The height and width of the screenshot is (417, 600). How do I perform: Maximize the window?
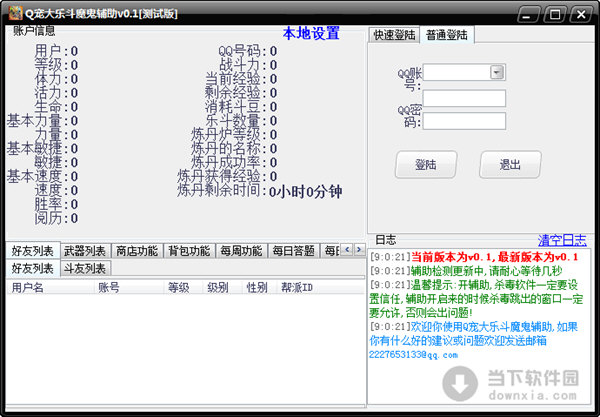[555, 15]
